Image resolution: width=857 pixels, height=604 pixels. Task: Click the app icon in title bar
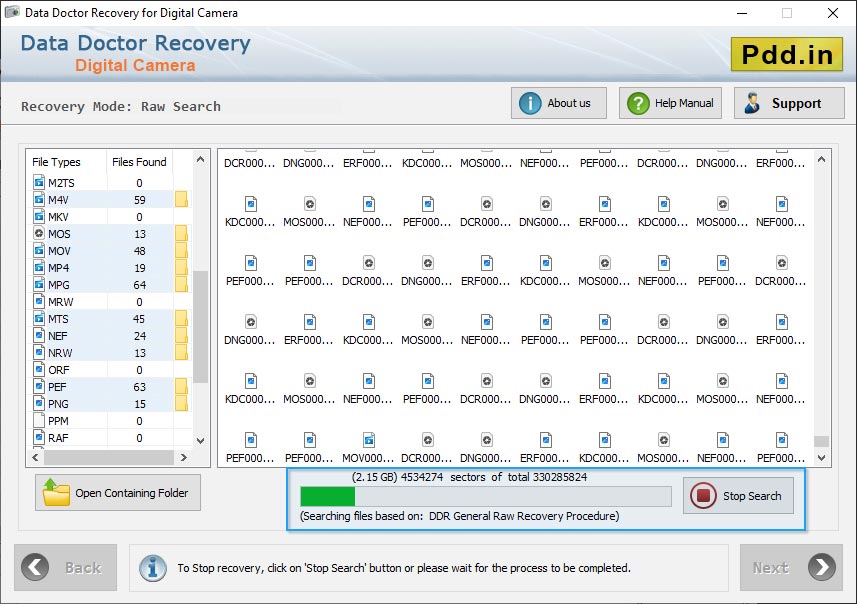click(12, 12)
